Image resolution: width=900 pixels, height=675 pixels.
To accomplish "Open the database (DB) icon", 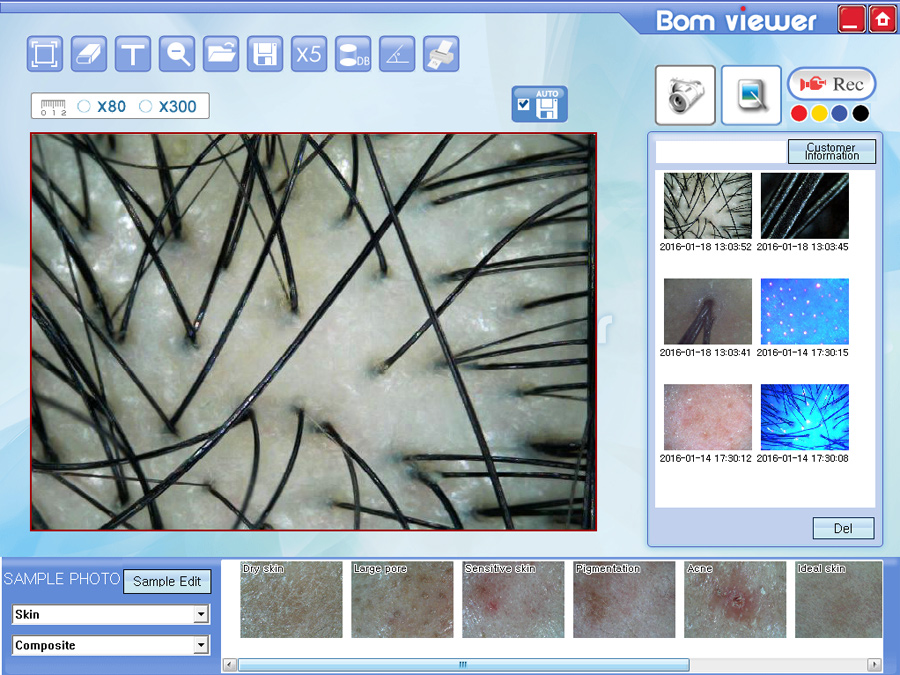I will (352, 54).
